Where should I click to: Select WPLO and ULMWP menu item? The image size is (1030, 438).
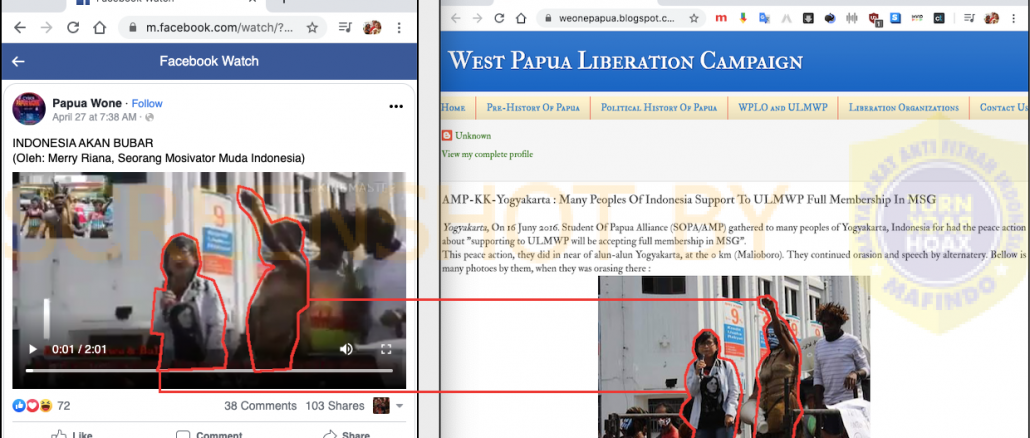pyautogui.click(x=782, y=108)
